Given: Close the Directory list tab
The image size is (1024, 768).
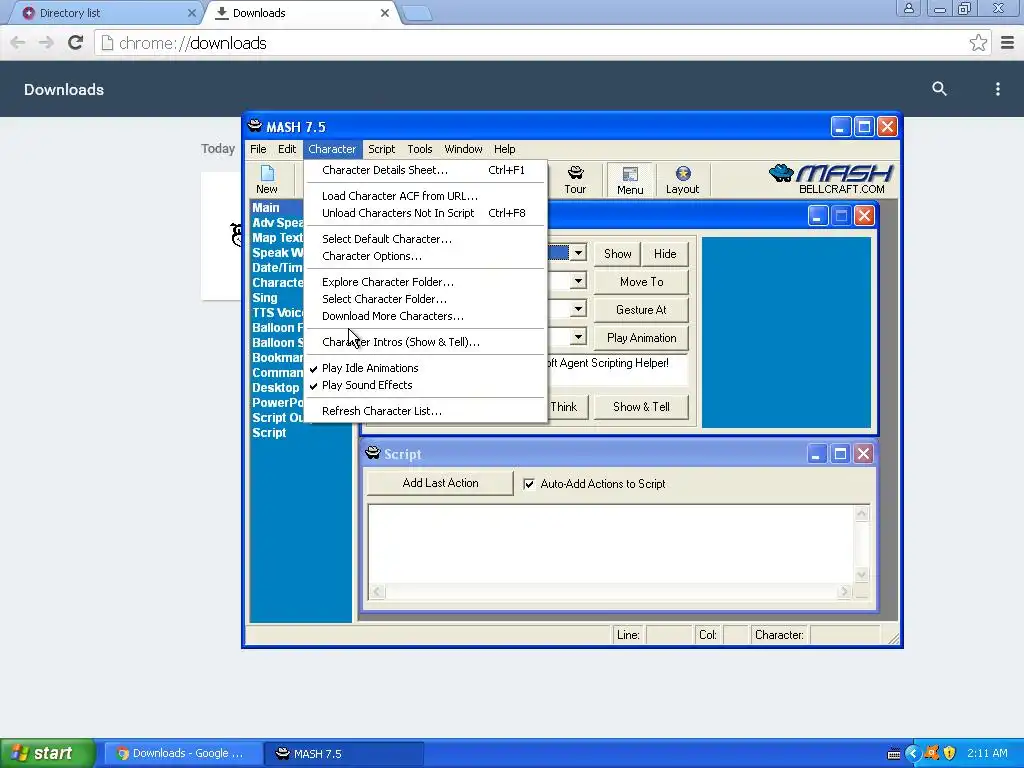Looking at the screenshot, I should click(191, 13).
